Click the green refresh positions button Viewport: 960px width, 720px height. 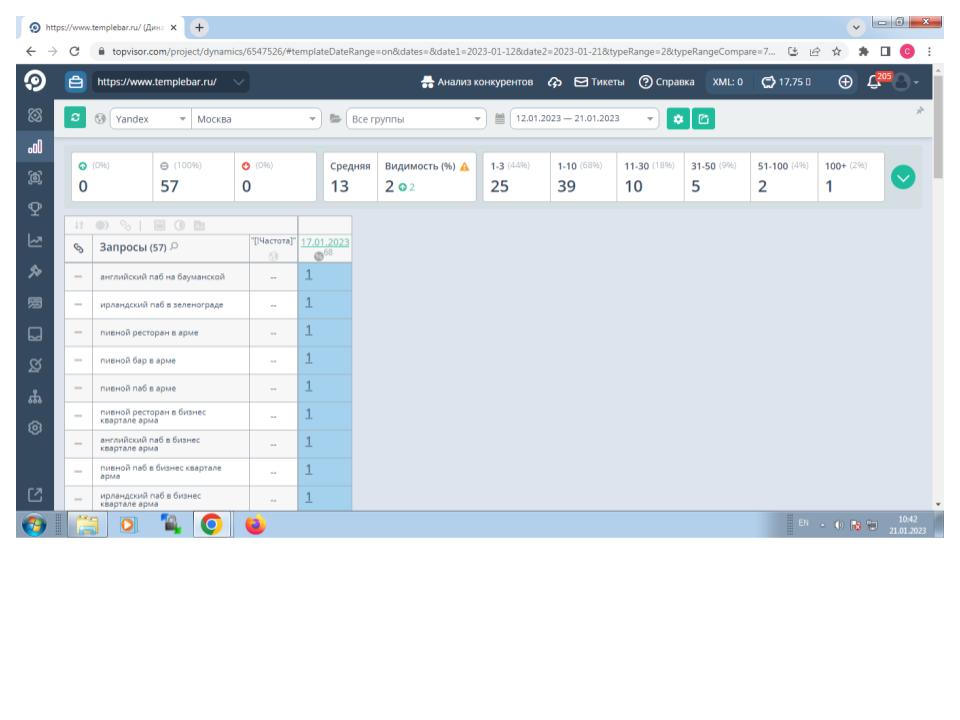click(x=75, y=118)
